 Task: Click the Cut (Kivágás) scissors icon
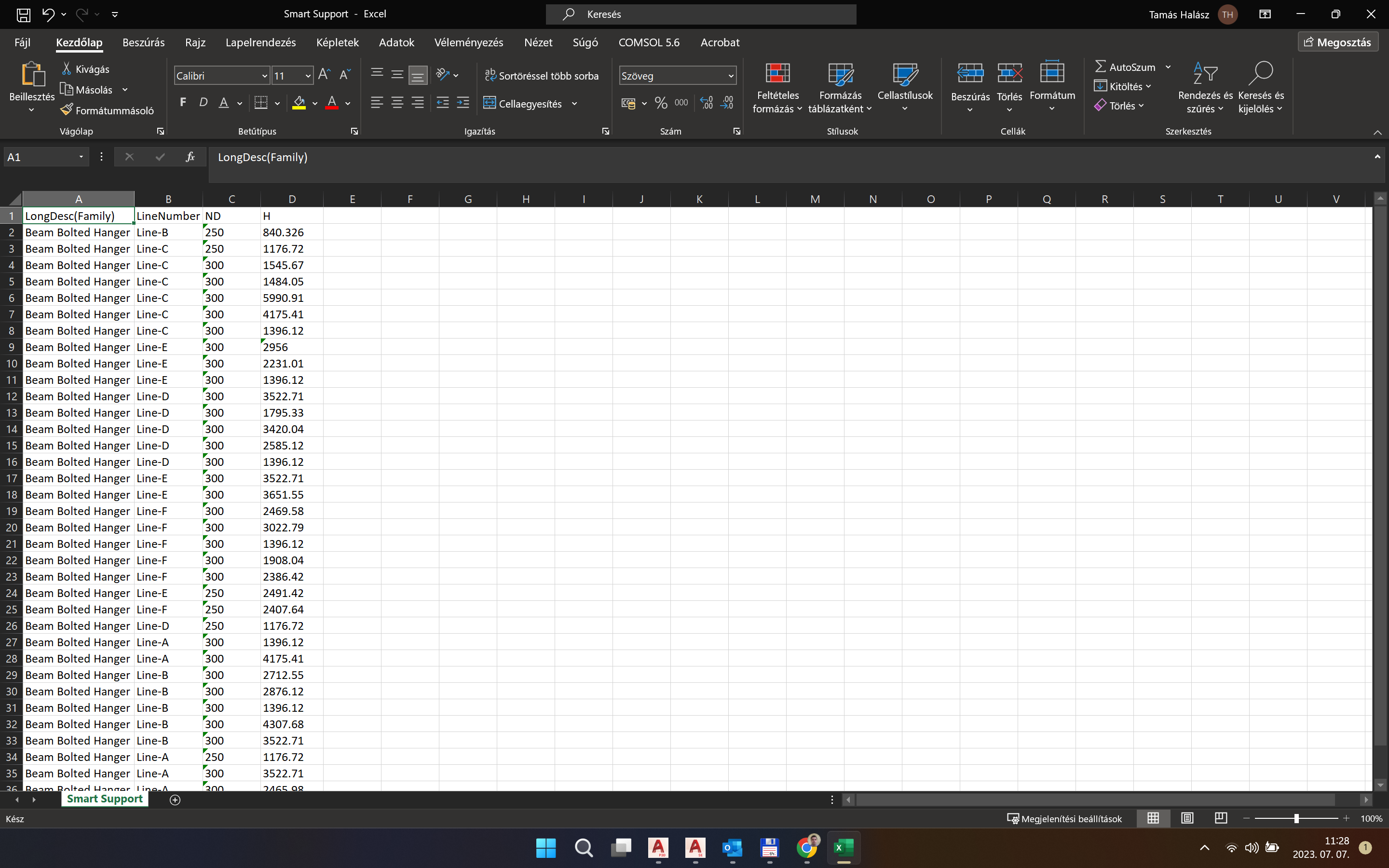tap(67, 68)
